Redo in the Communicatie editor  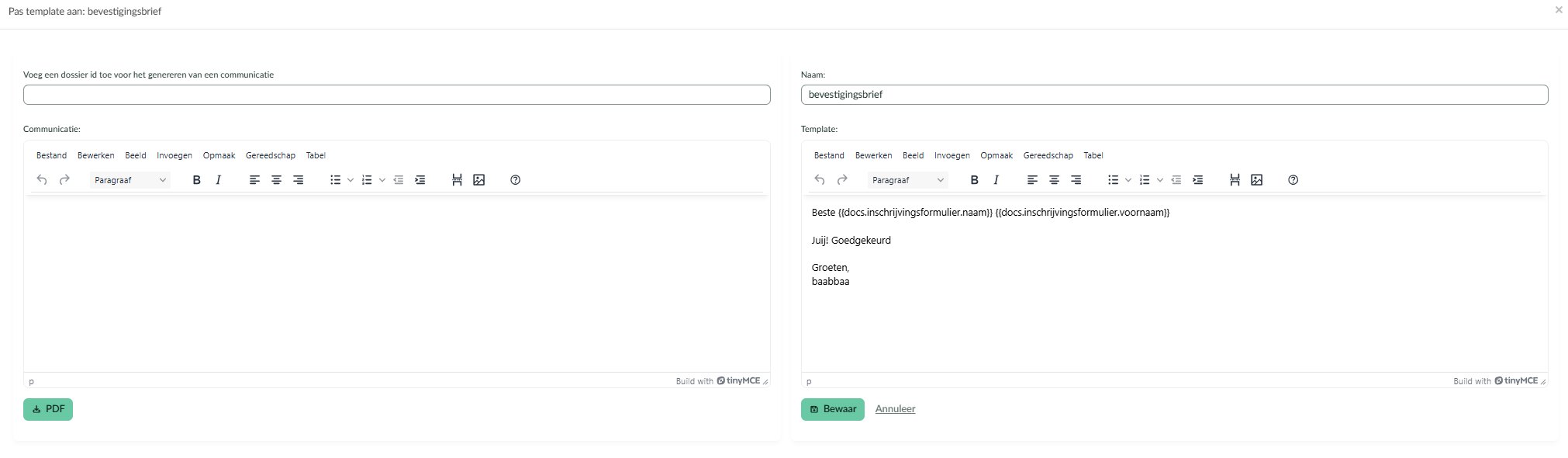[x=64, y=180]
